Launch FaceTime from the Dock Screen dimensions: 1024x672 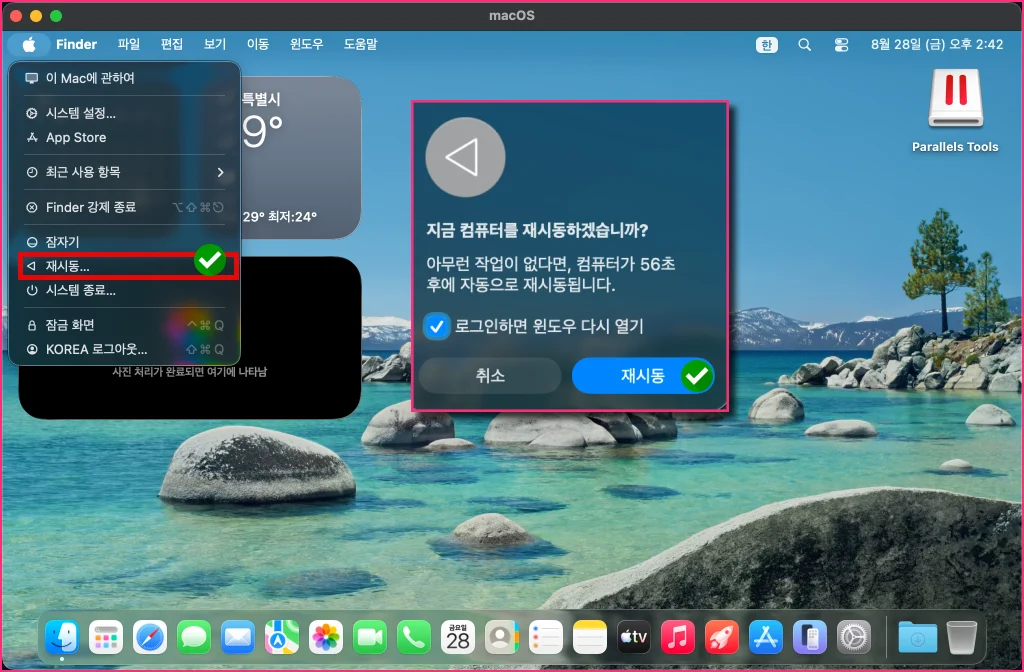click(370, 637)
